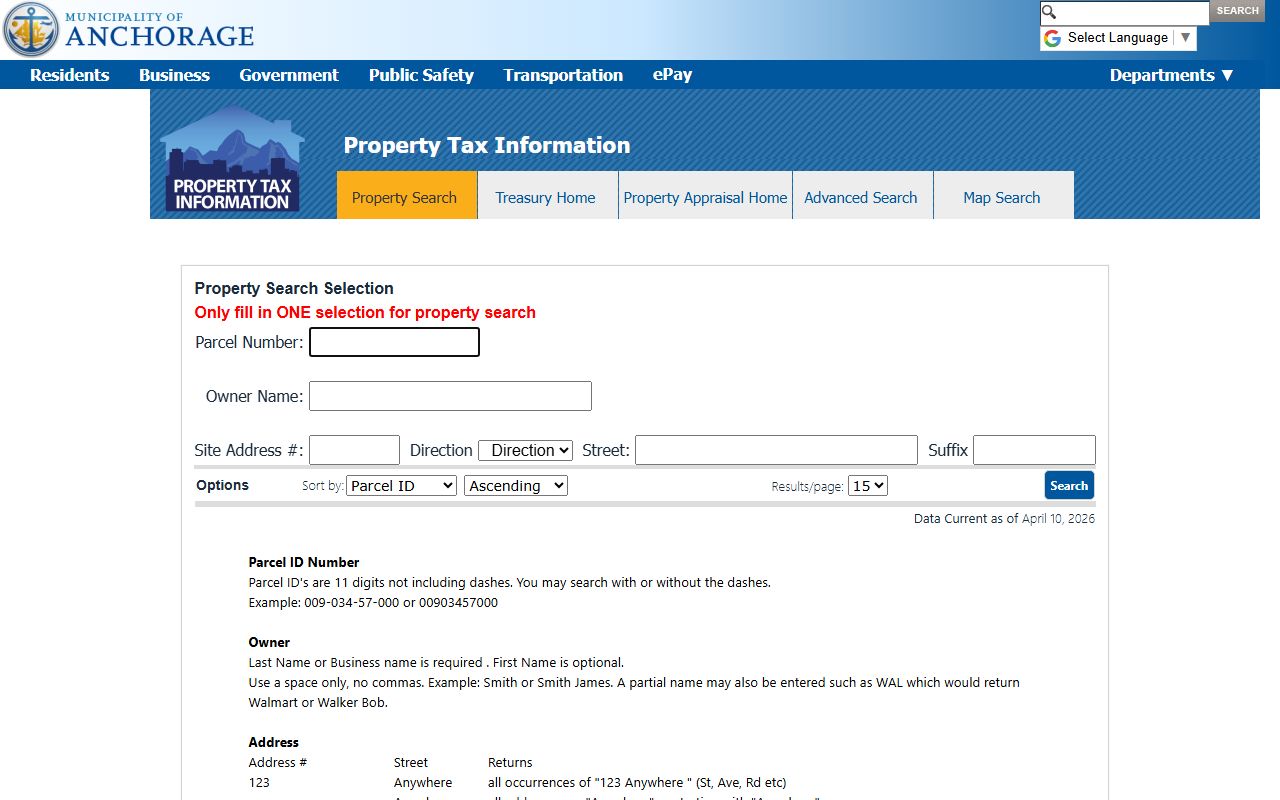Focus the Street input field
Image resolution: width=1280 pixels, height=800 pixels.
pos(776,450)
